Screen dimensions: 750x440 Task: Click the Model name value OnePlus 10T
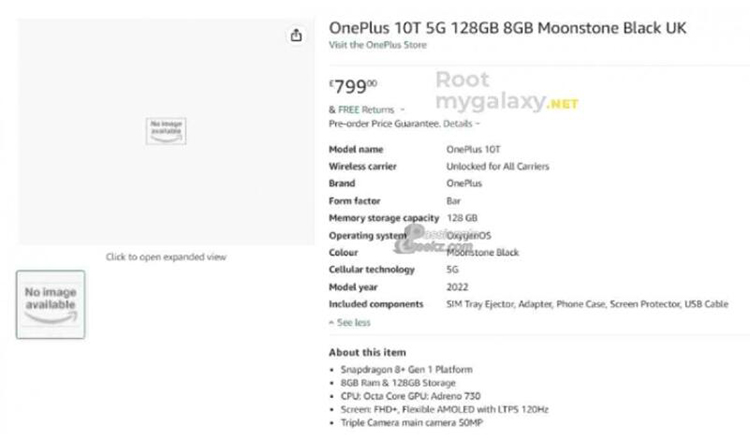click(x=473, y=149)
